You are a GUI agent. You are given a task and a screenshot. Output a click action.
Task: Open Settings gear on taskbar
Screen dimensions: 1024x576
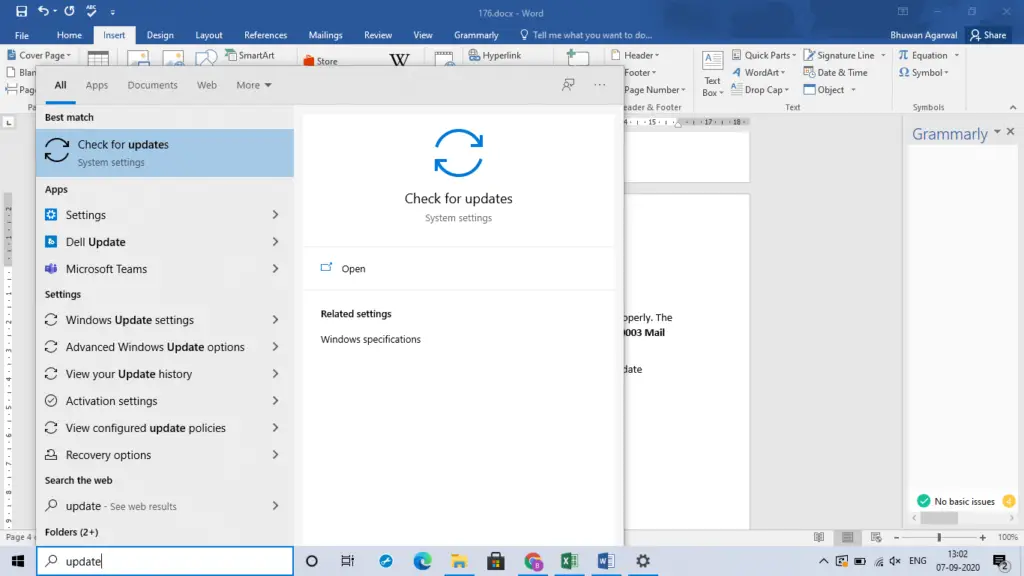tap(643, 561)
